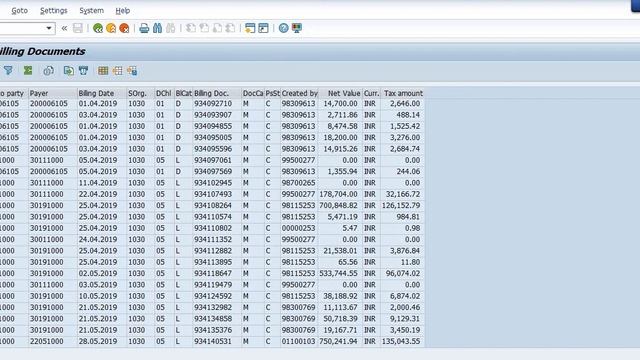The image size is (640, 360).
Task: Click tax amount 126,152.79
Action: tap(401, 206)
